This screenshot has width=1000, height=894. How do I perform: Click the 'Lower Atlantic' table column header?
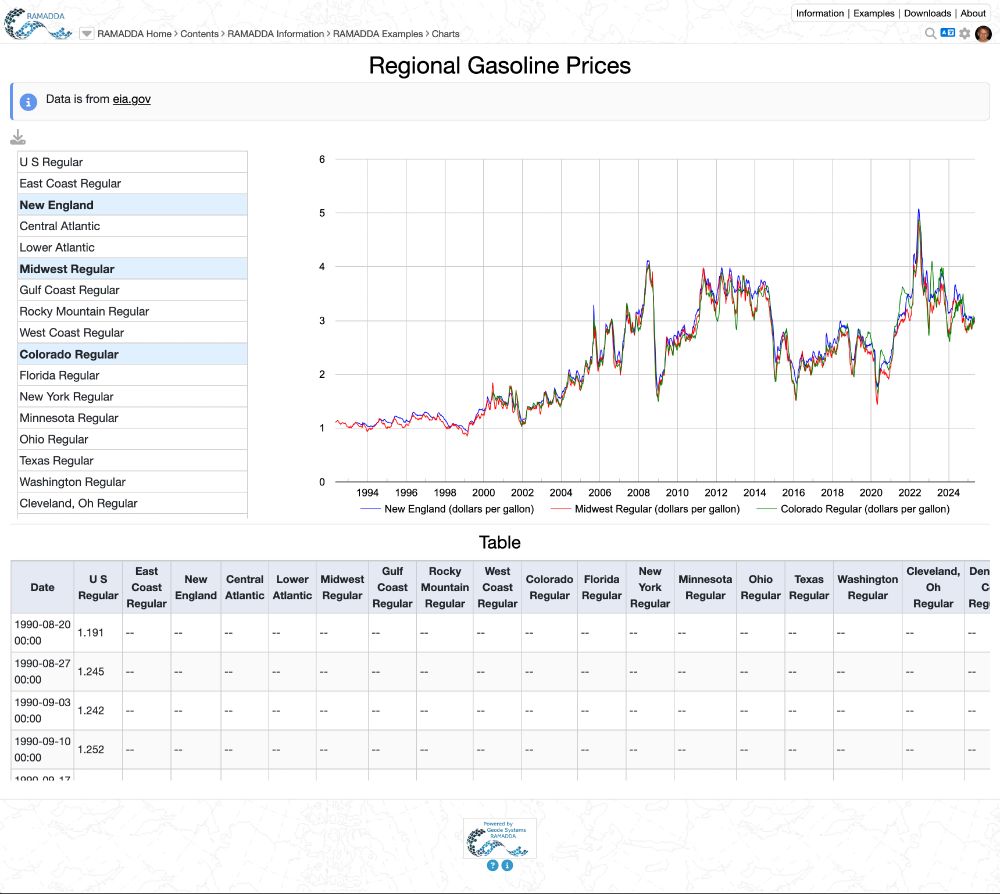(x=293, y=587)
